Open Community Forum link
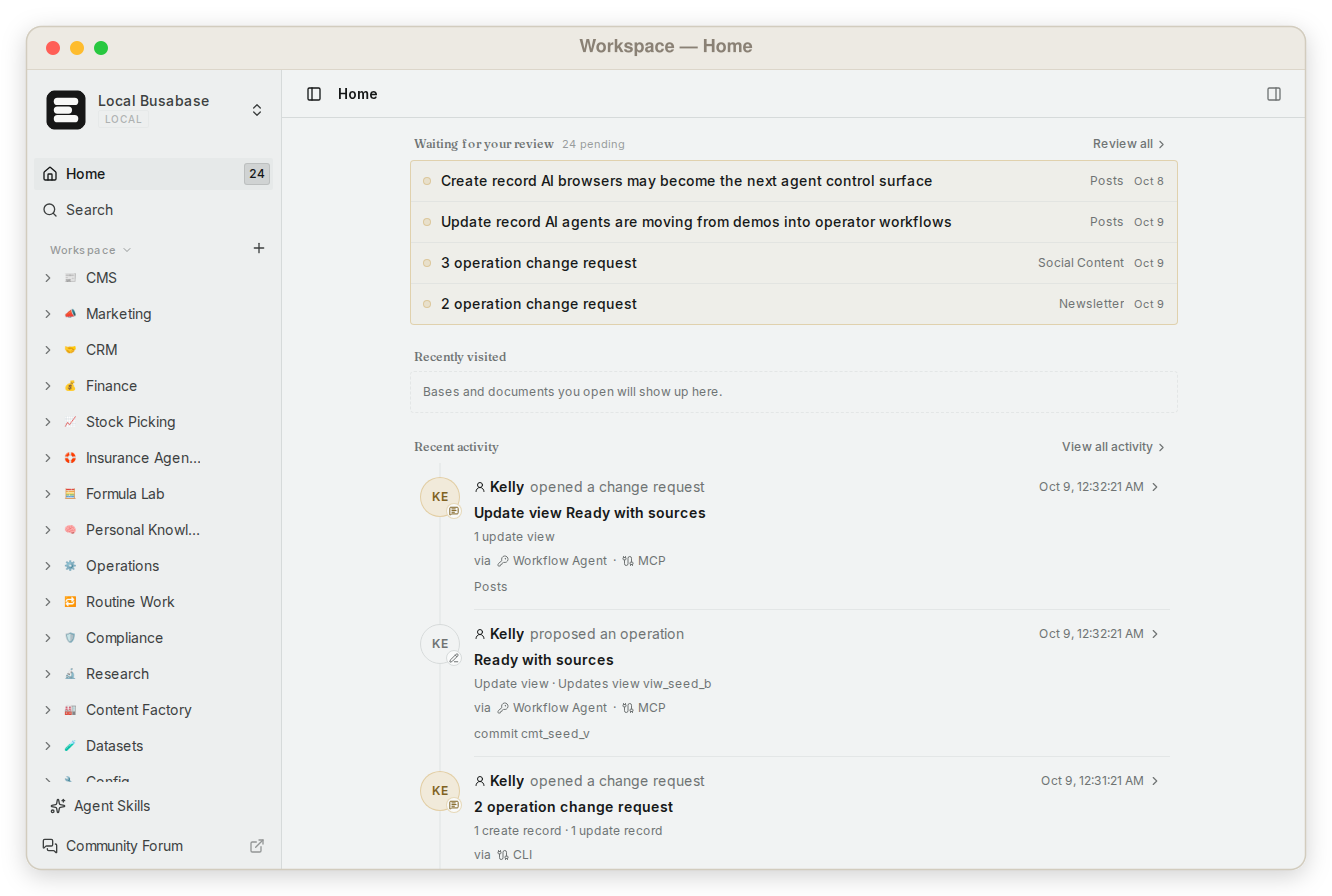The image size is (1332, 896). (x=152, y=846)
